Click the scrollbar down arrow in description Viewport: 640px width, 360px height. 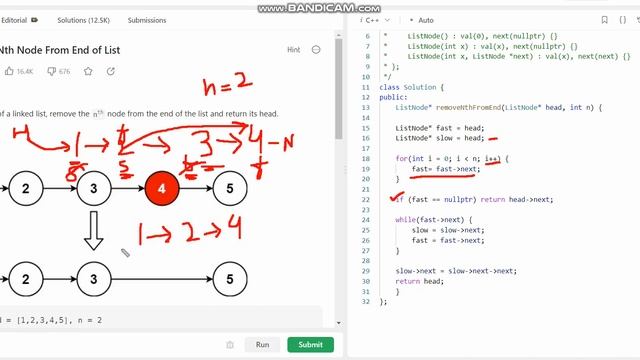(x=339, y=323)
